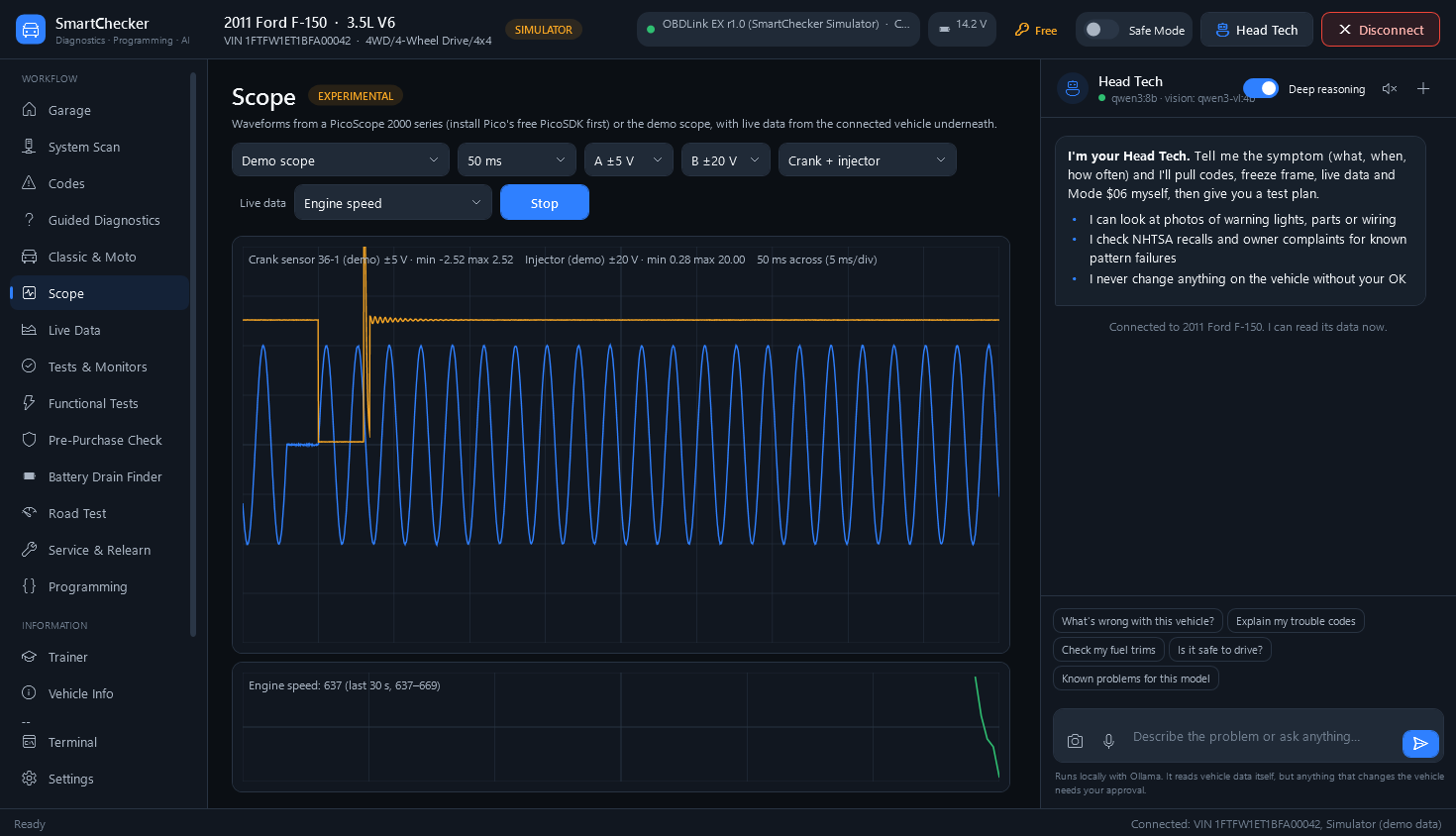Viewport: 1456px width, 836px height.
Task: Open Guided Diagnostics
Action: point(99,220)
